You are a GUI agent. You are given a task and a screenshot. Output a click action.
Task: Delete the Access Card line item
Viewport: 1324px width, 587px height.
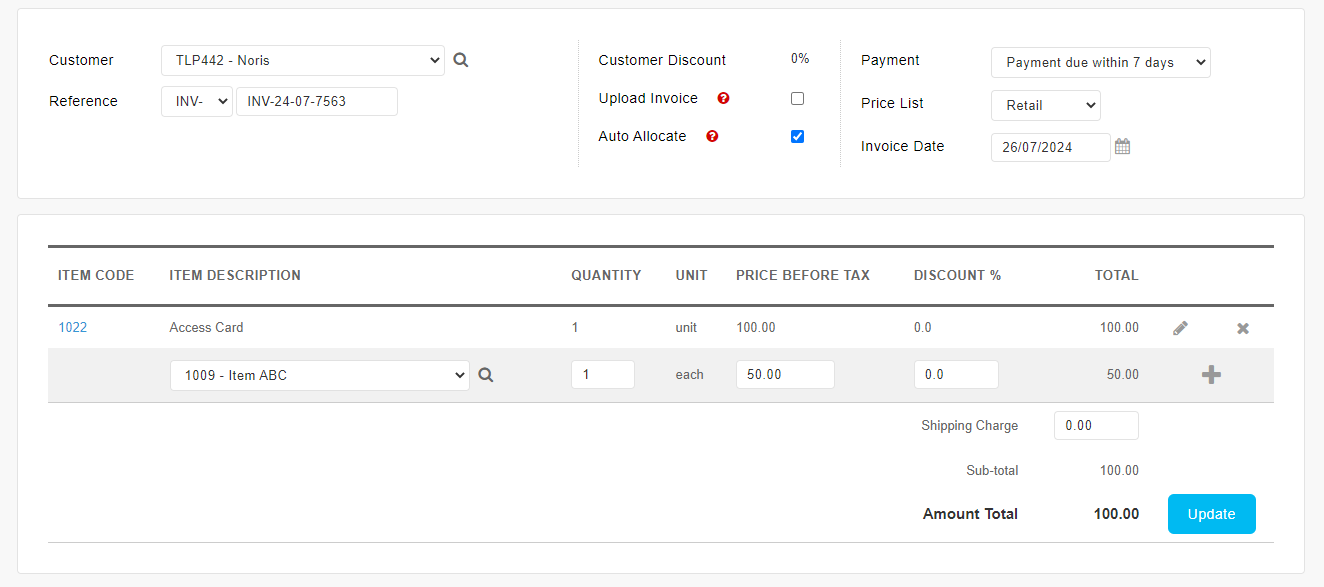(x=1243, y=328)
